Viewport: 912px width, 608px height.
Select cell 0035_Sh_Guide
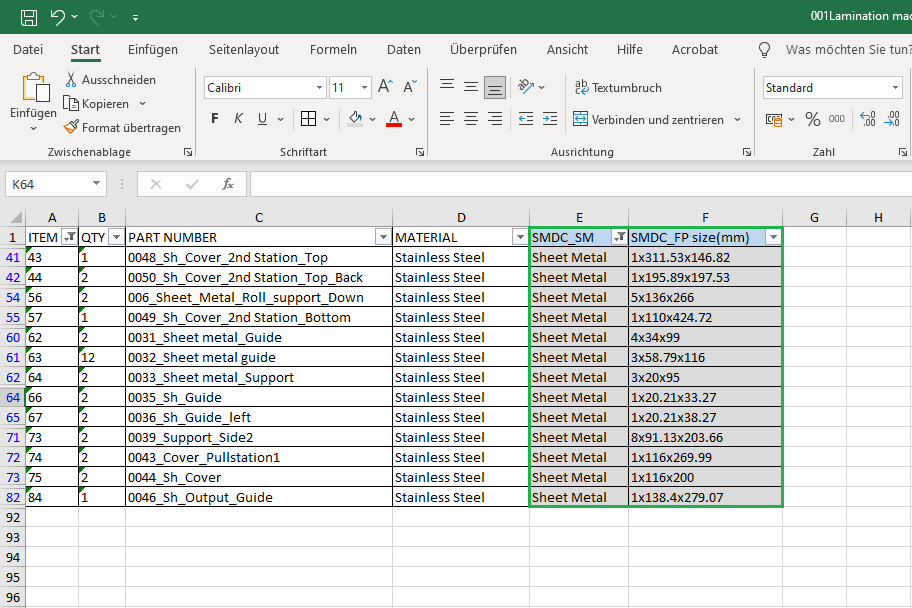click(259, 397)
